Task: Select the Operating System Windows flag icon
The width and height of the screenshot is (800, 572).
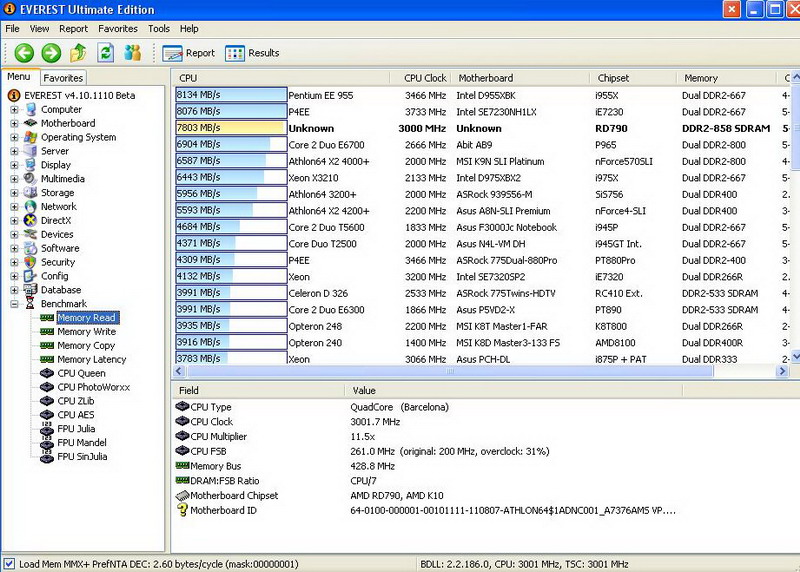Action: [31, 137]
